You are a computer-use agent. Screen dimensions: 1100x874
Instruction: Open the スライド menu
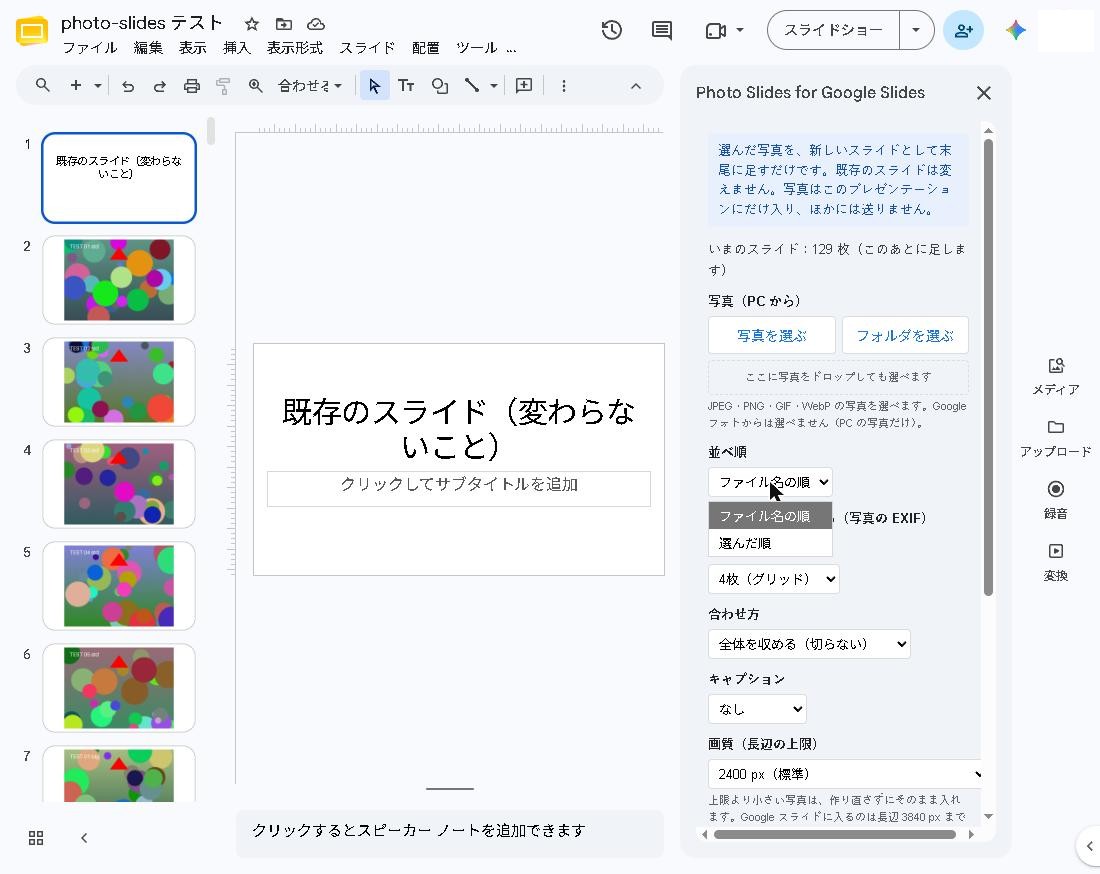367,48
